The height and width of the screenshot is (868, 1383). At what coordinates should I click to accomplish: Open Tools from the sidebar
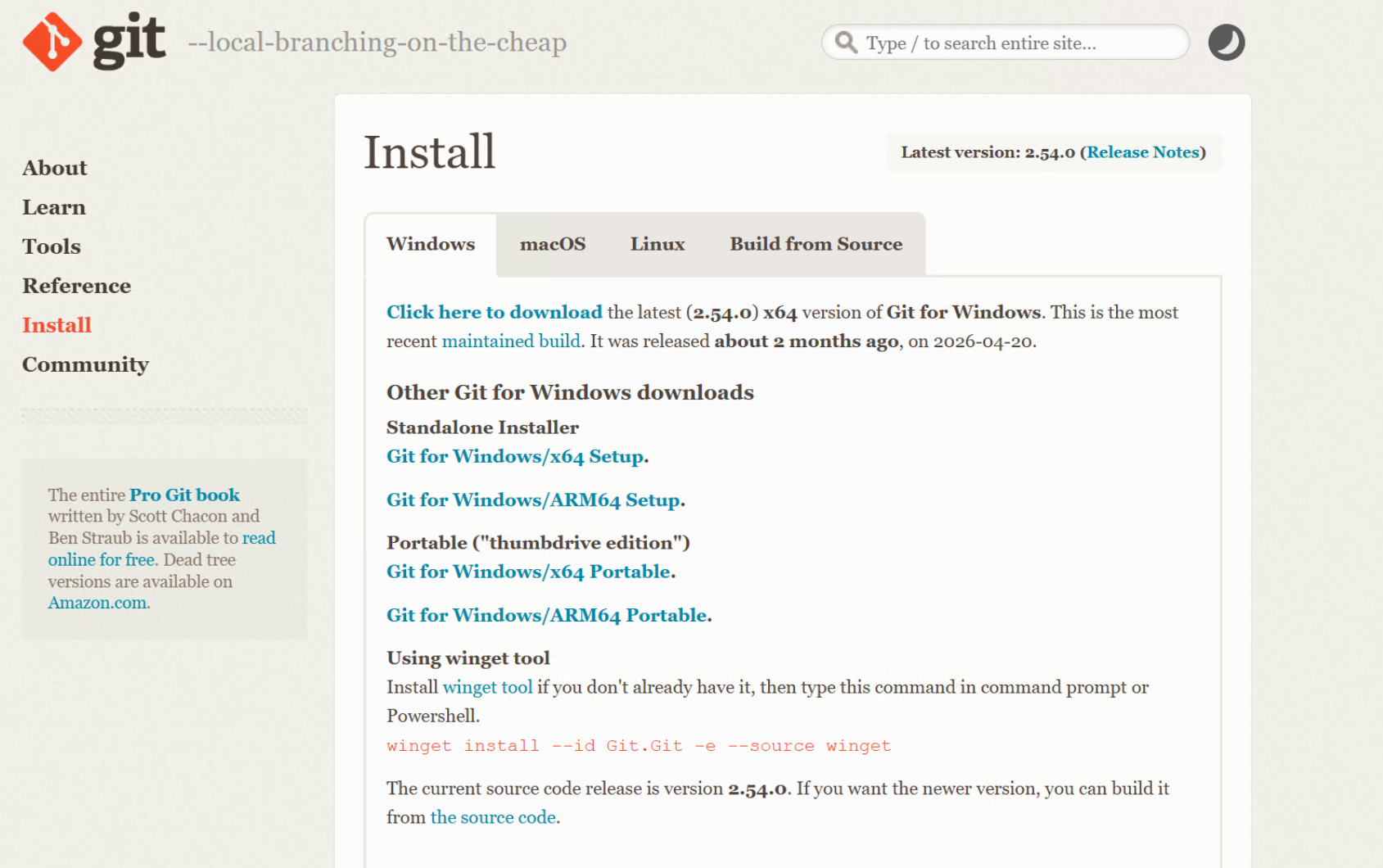[x=51, y=246]
